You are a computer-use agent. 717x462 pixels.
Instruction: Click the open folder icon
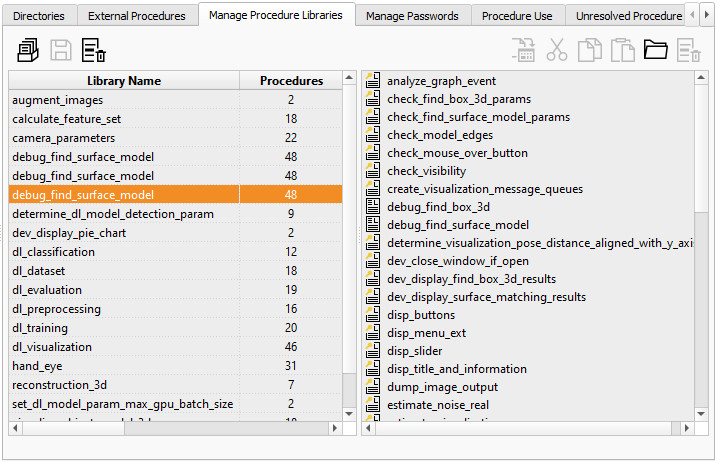click(x=655, y=50)
